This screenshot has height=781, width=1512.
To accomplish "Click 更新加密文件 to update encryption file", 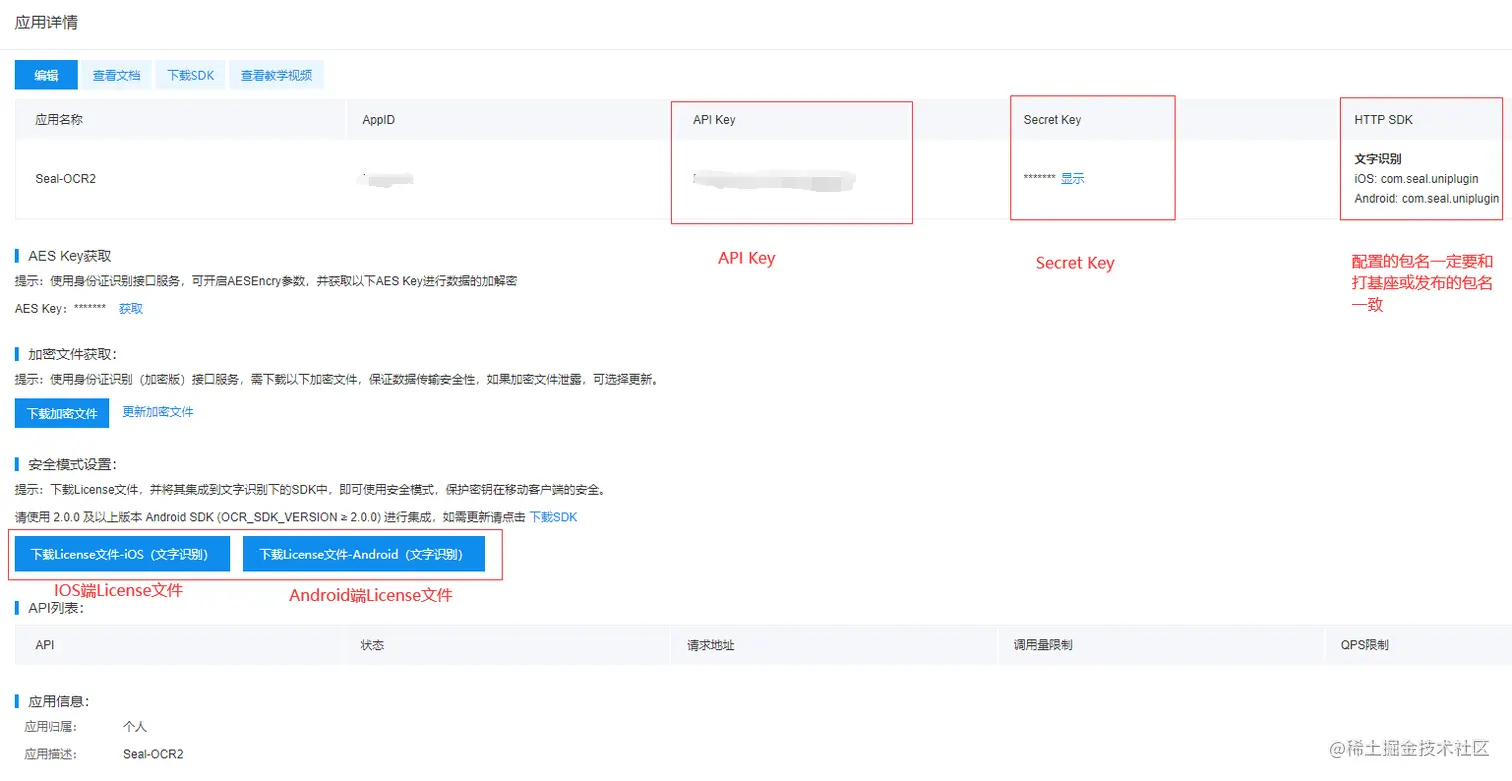I will click(158, 412).
